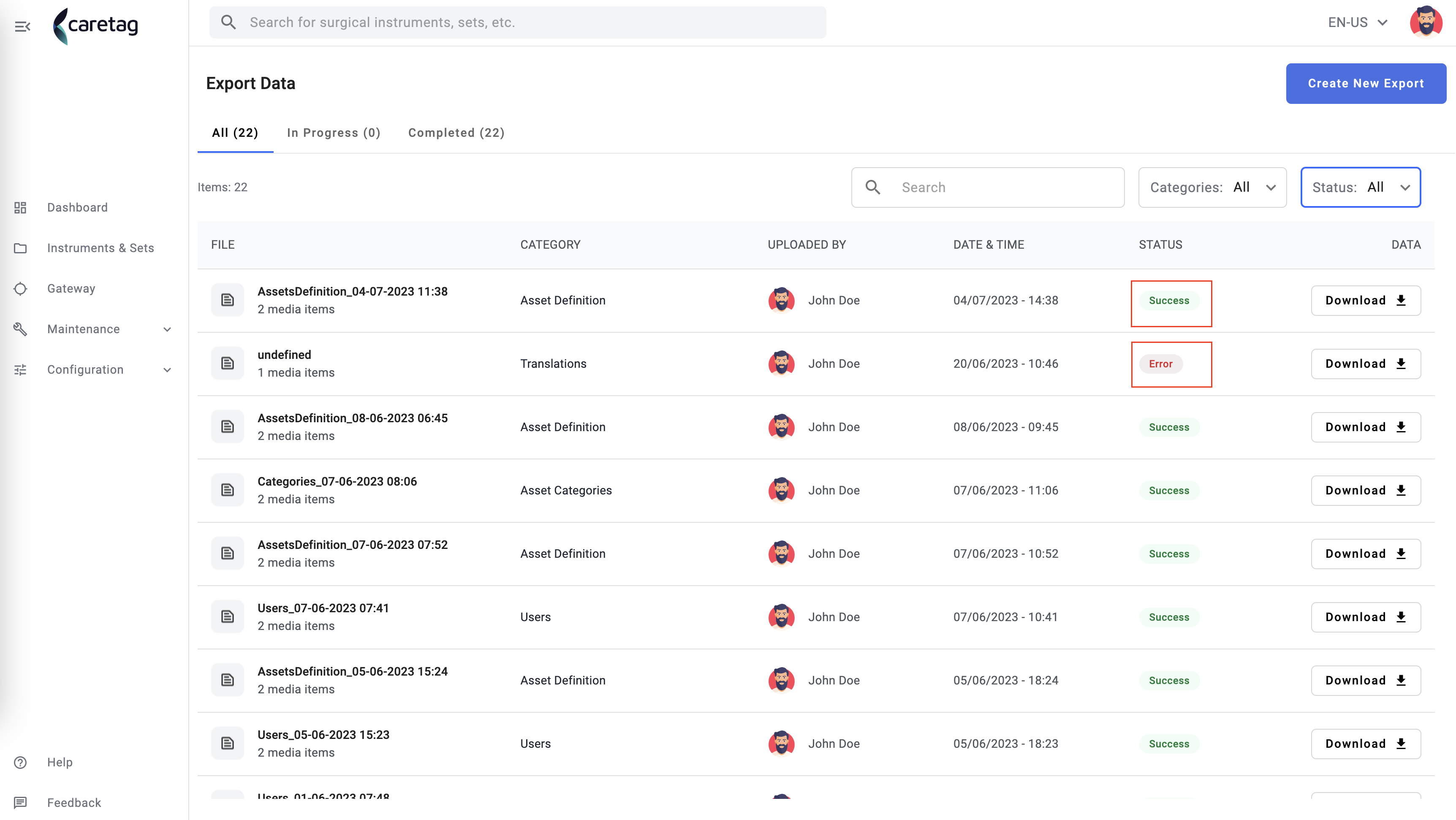Click the Translations category cell
This screenshot has width=1456, height=820.
click(553, 364)
